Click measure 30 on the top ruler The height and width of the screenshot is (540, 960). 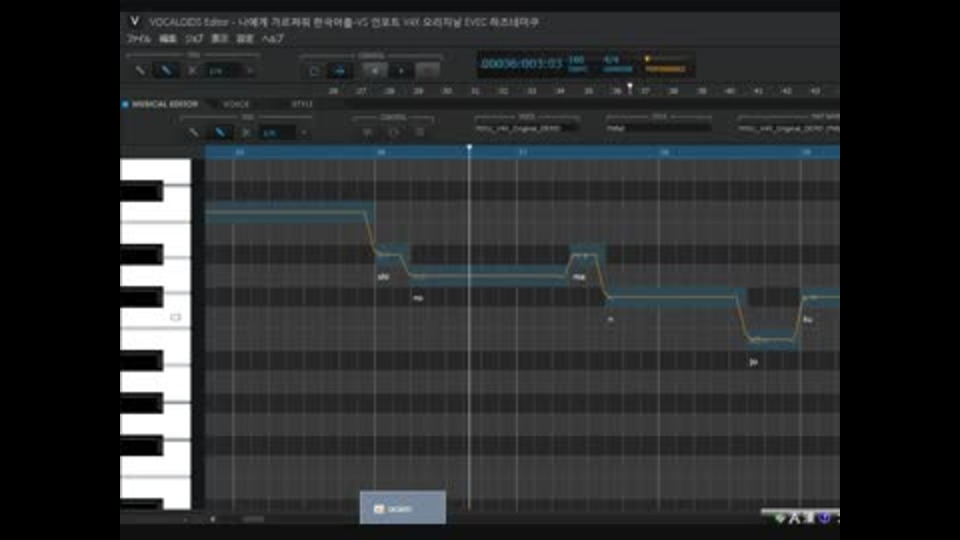click(447, 91)
